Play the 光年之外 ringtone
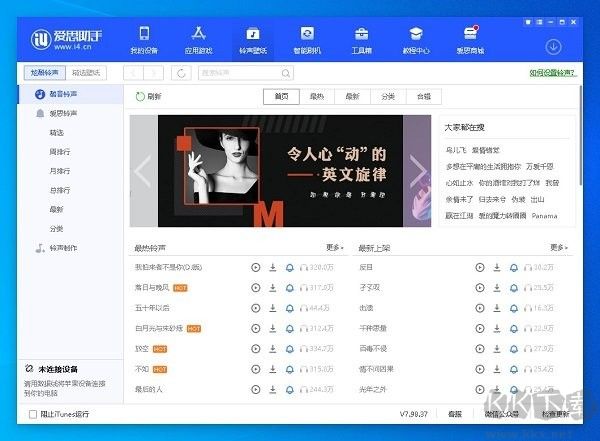The height and width of the screenshot is (441, 600). 480,389
